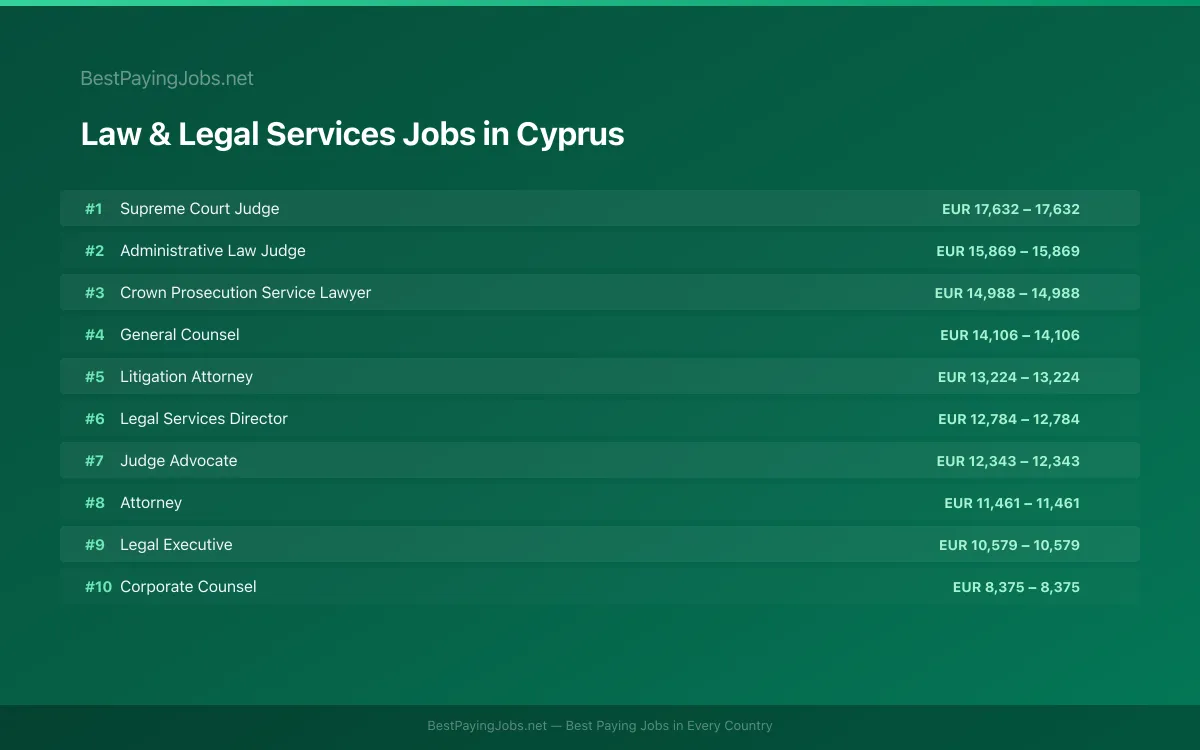Click the #5 rank number

click(94, 377)
